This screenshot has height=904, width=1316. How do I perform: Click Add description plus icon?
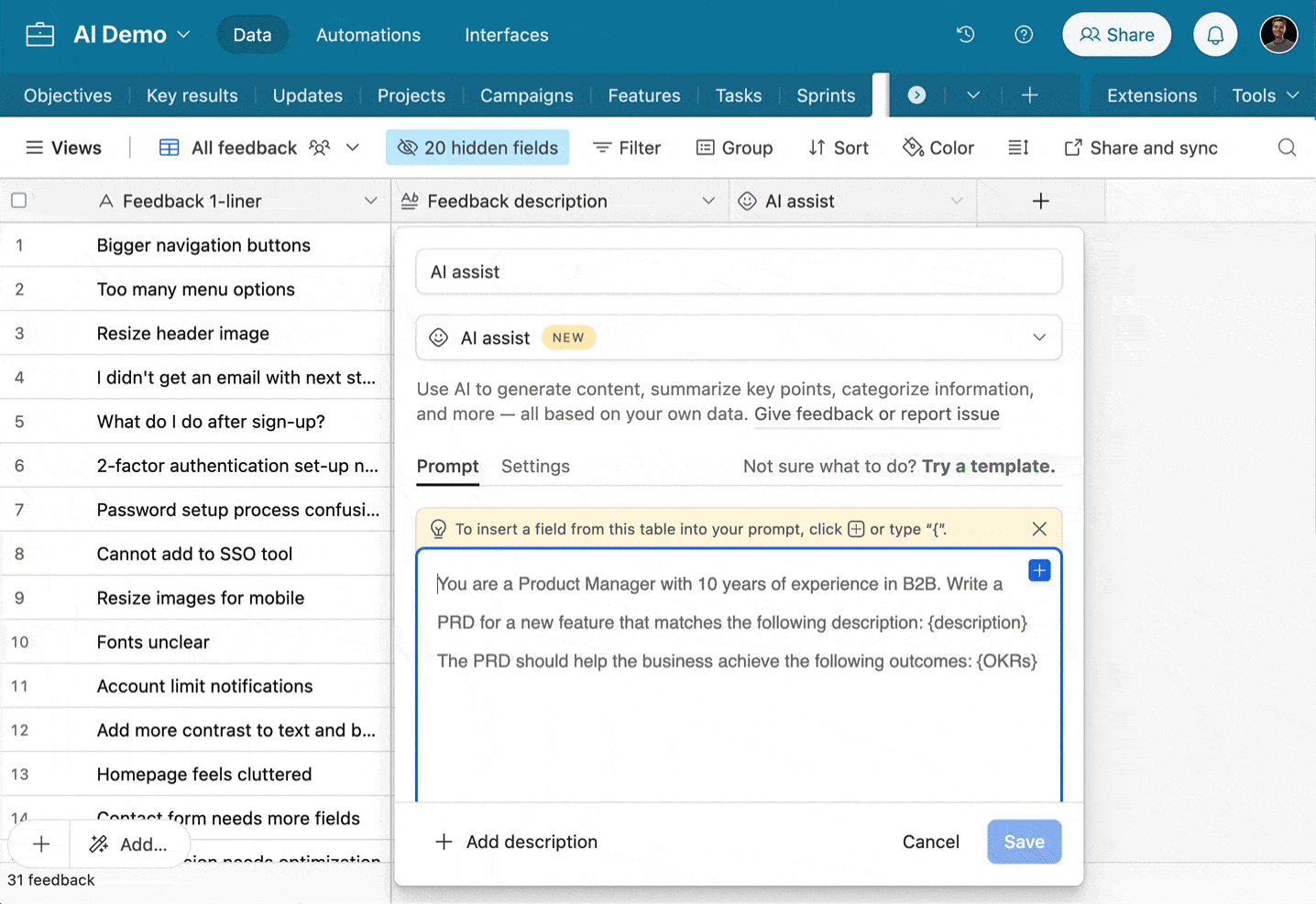[x=444, y=842]
